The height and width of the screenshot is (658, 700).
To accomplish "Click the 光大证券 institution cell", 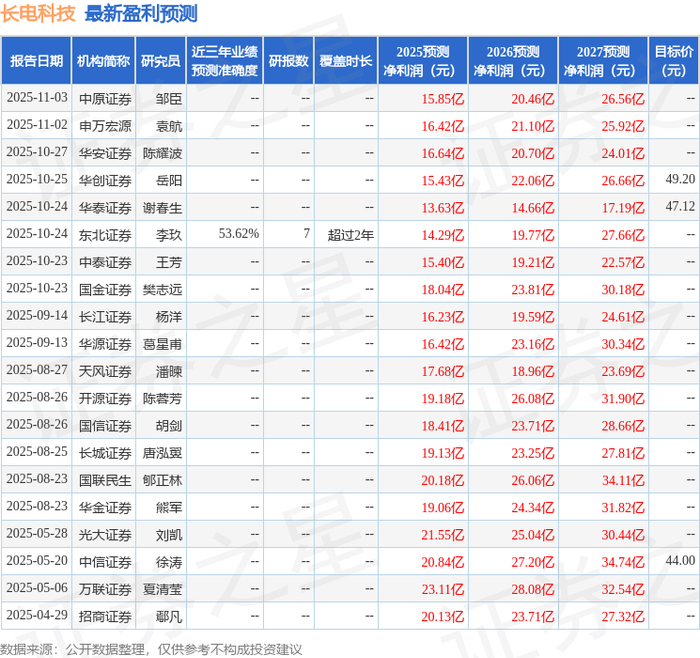I will point(105,534).
